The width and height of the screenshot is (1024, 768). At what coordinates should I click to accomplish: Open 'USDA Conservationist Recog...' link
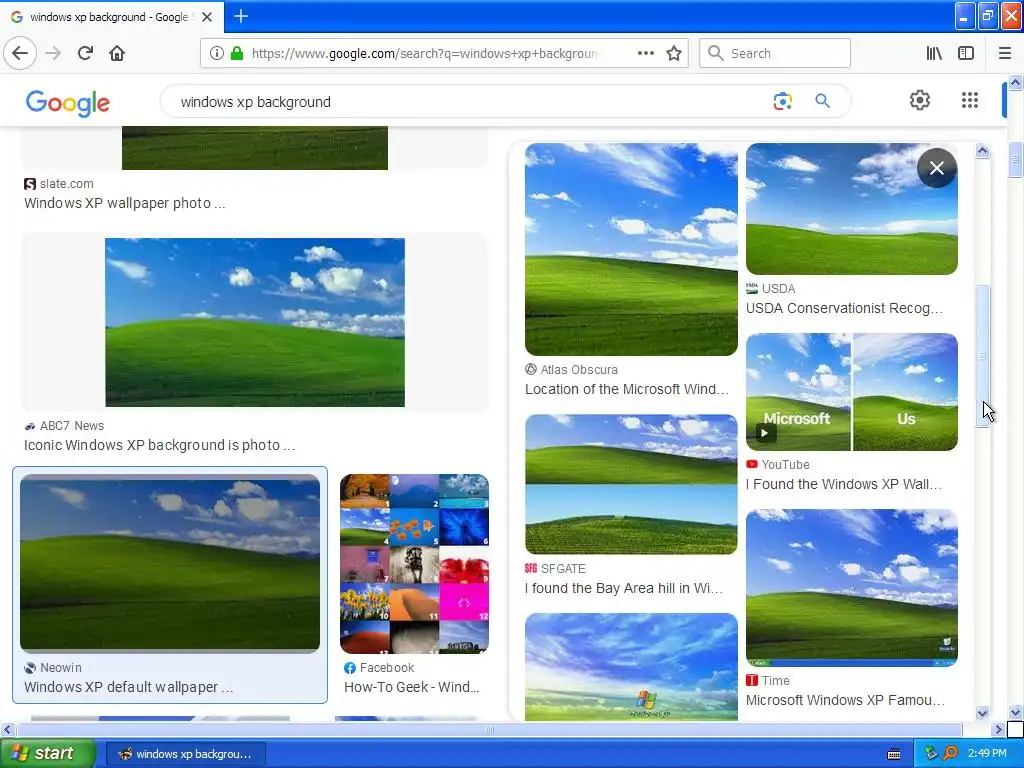844,308
